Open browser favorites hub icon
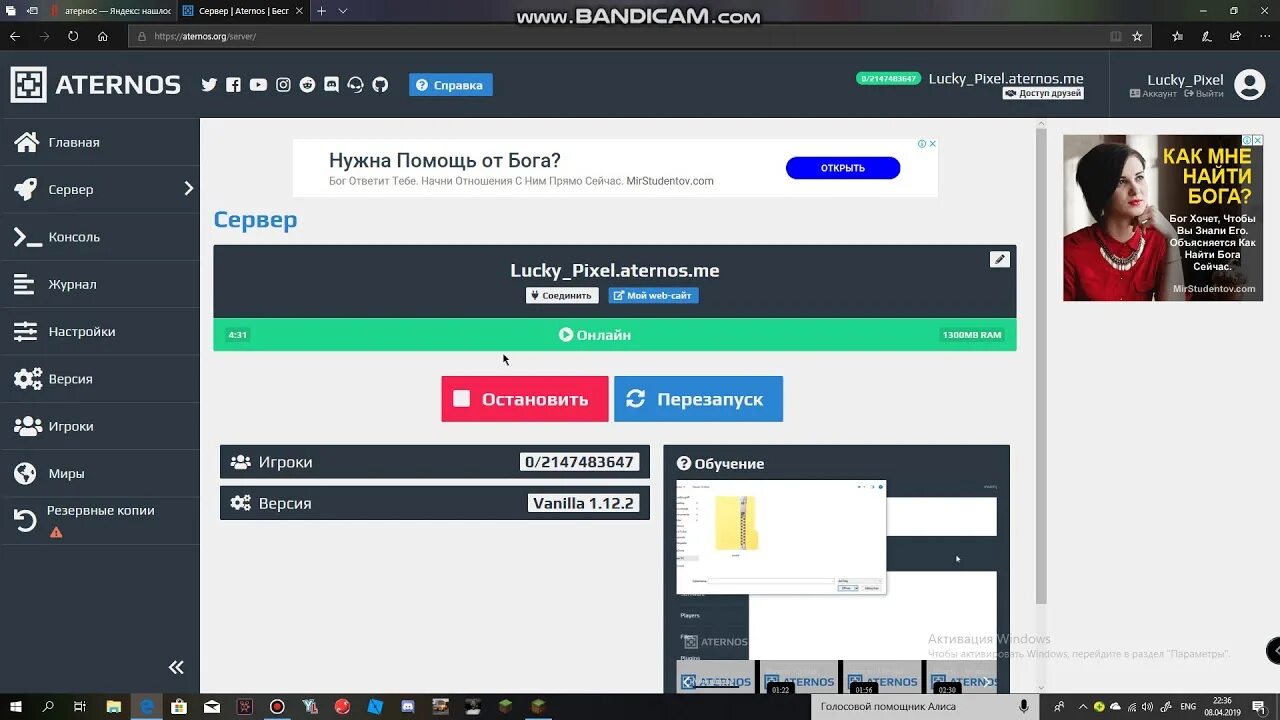 (x=1177, y=36)
